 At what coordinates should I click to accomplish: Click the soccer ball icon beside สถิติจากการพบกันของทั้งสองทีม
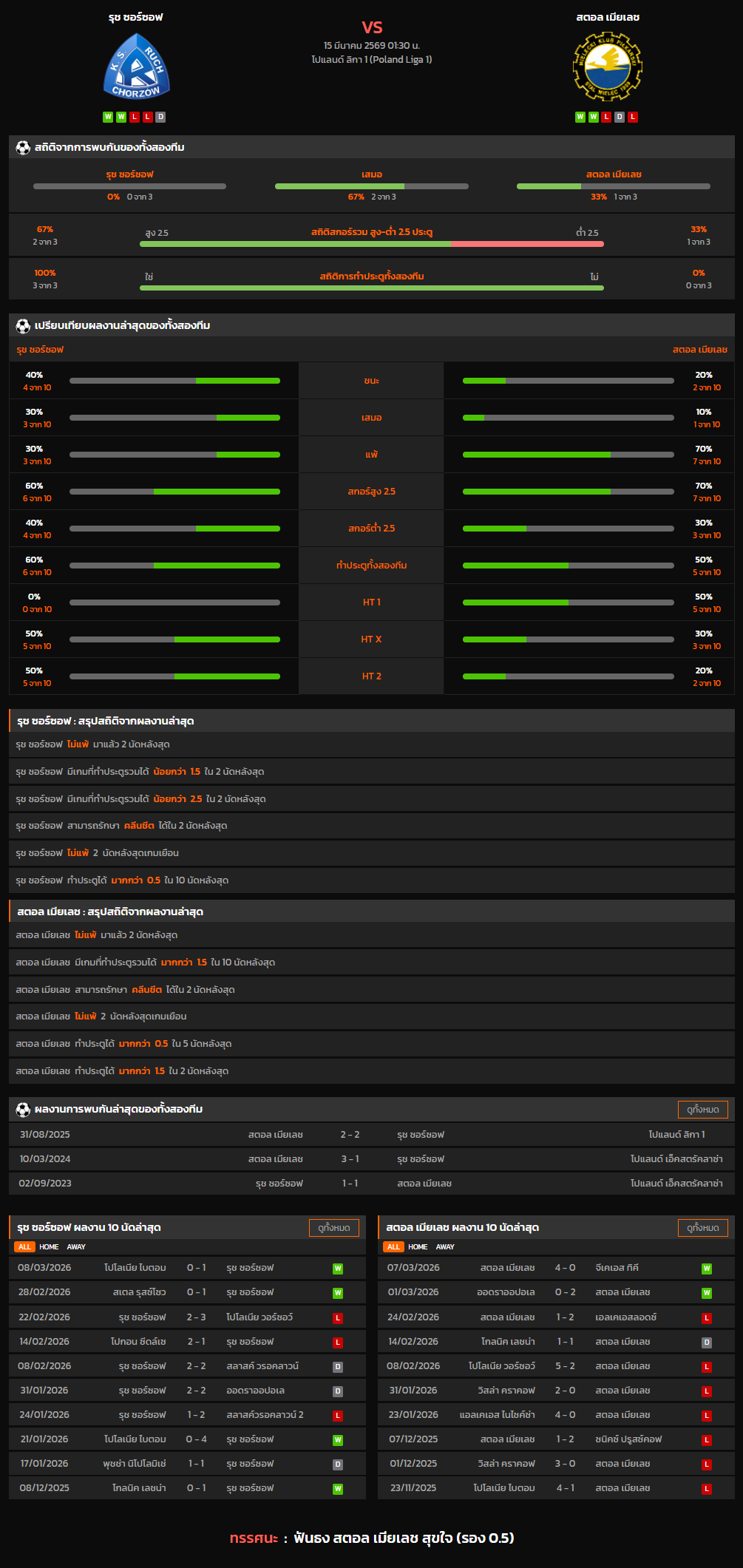click(23, 147)
